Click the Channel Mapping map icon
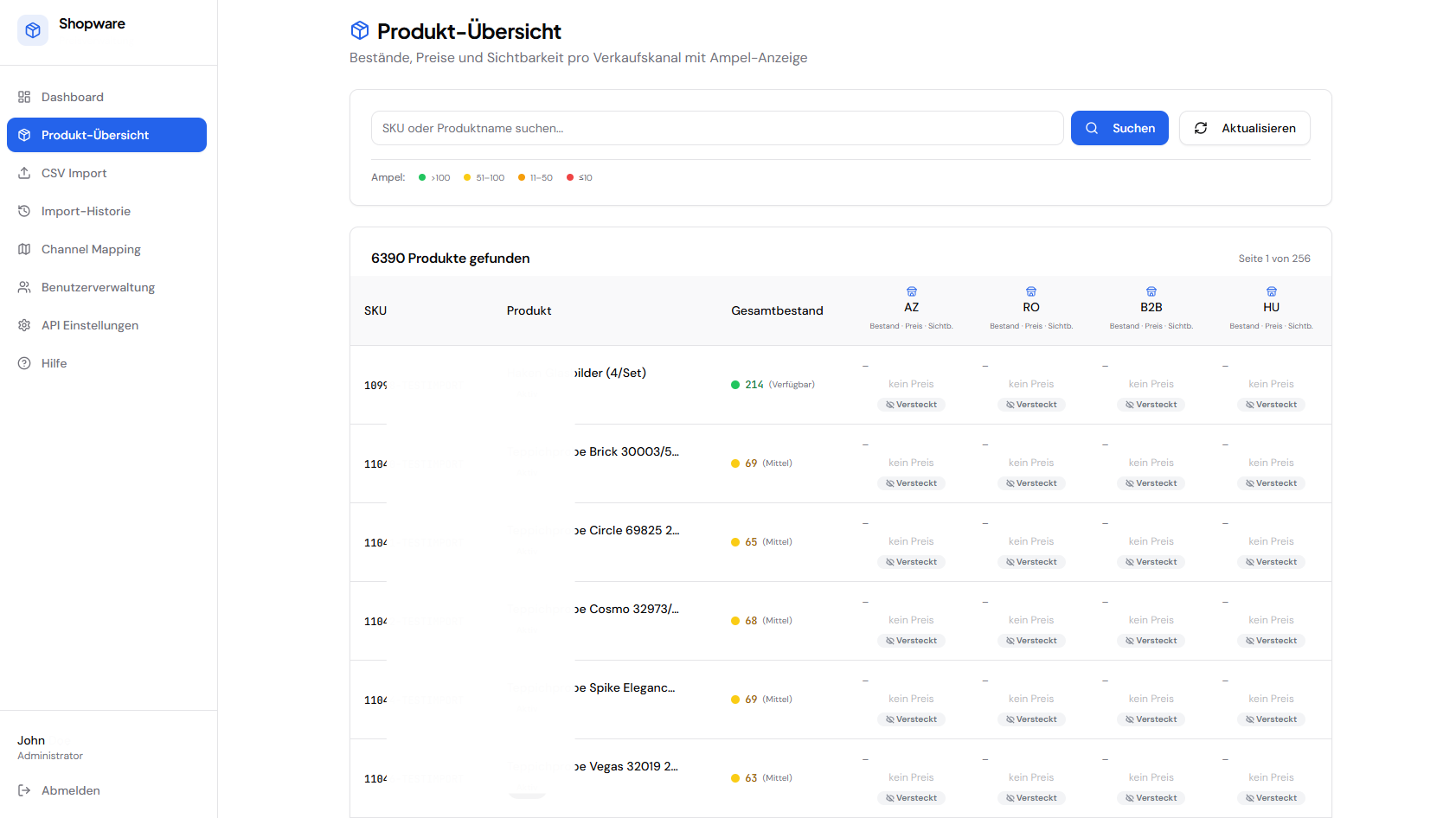Viewport: 1456px width, 818px height. pyautogui.click(x=24, y=249)
